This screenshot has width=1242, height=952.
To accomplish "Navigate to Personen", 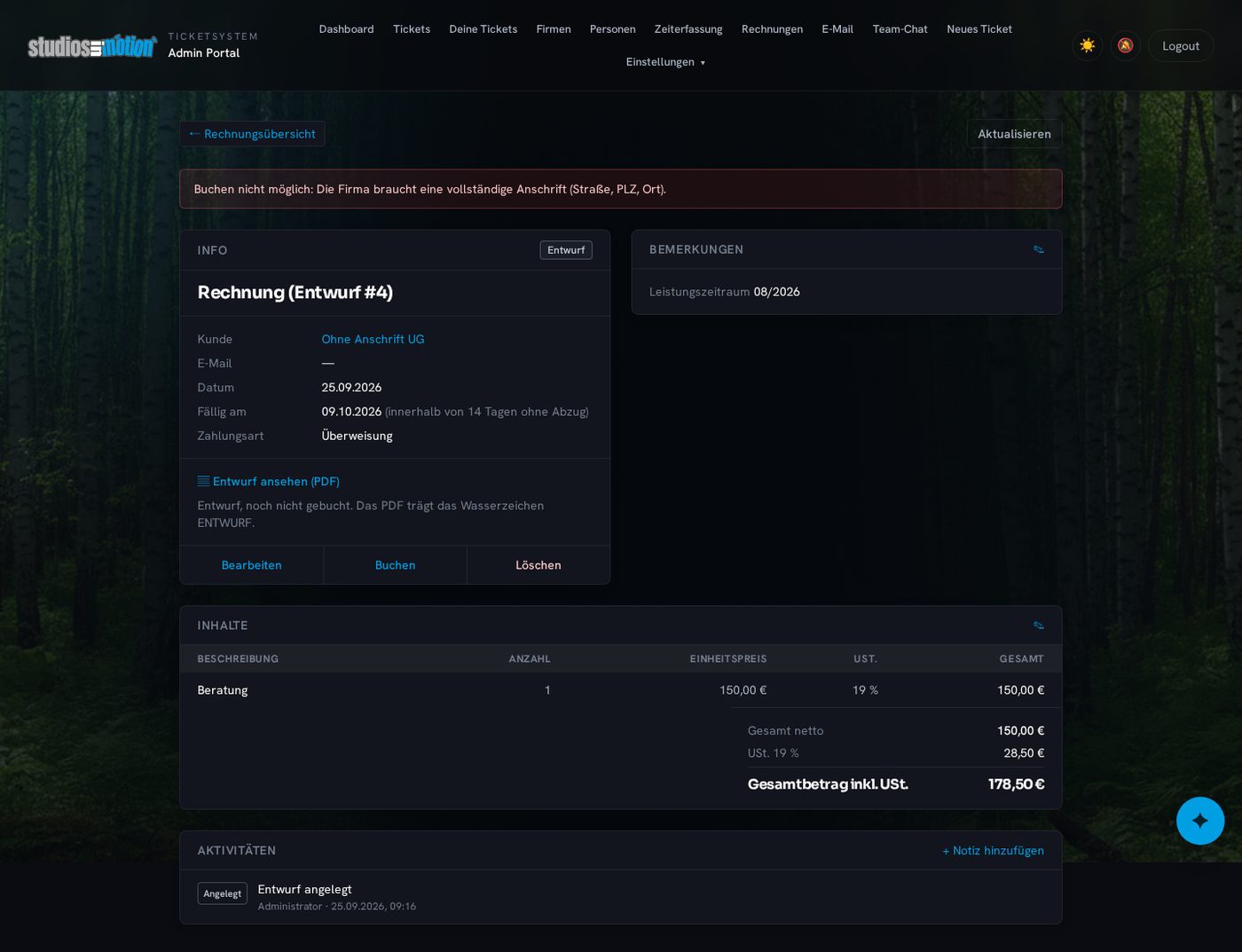I will pyautogui.click(x=613, y=29).
